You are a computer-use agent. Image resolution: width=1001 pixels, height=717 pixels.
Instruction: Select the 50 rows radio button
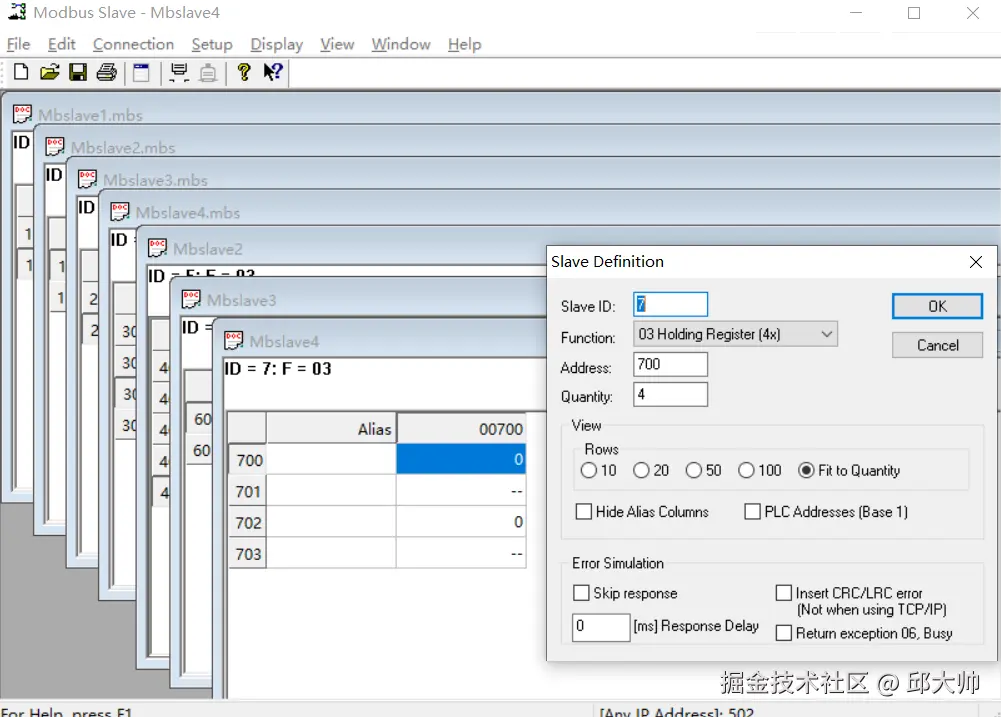(693, 471)
